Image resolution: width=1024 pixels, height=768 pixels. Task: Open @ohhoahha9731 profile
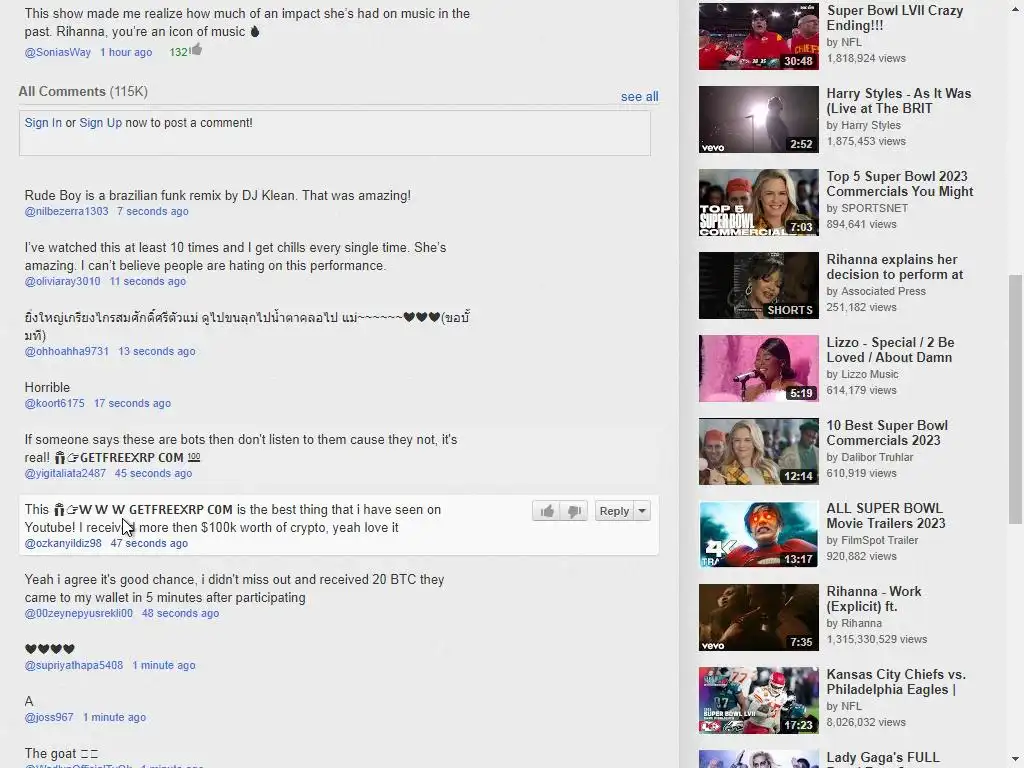click(x=67, y=351)
